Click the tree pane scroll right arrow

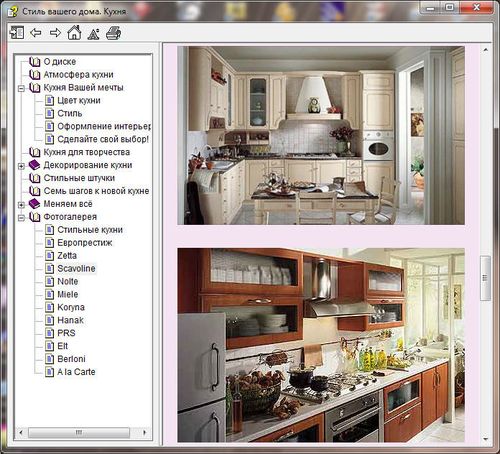[x=145, y=433]
